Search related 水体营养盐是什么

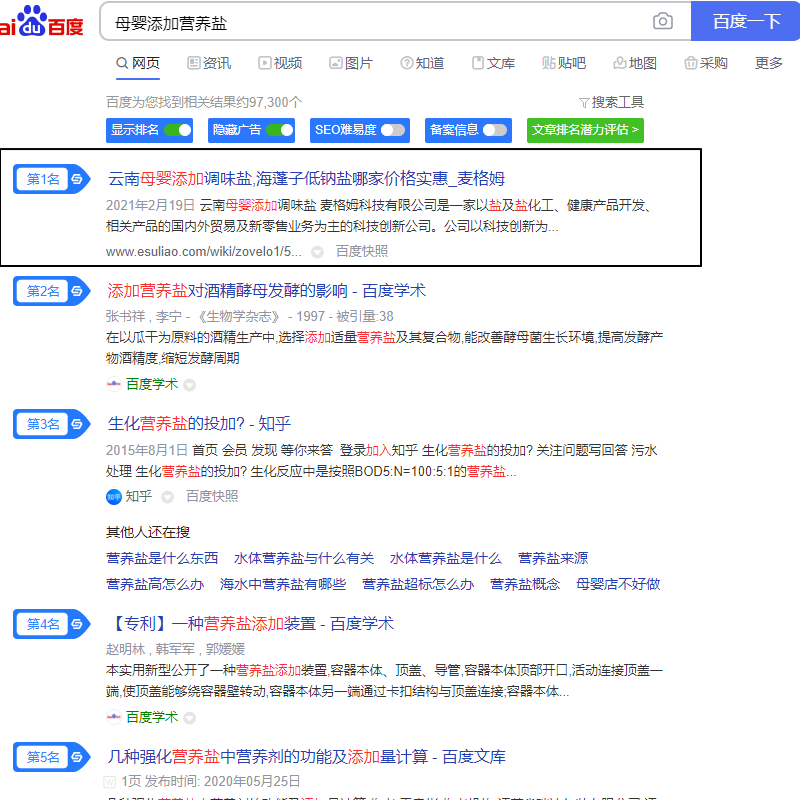[446, 558]
